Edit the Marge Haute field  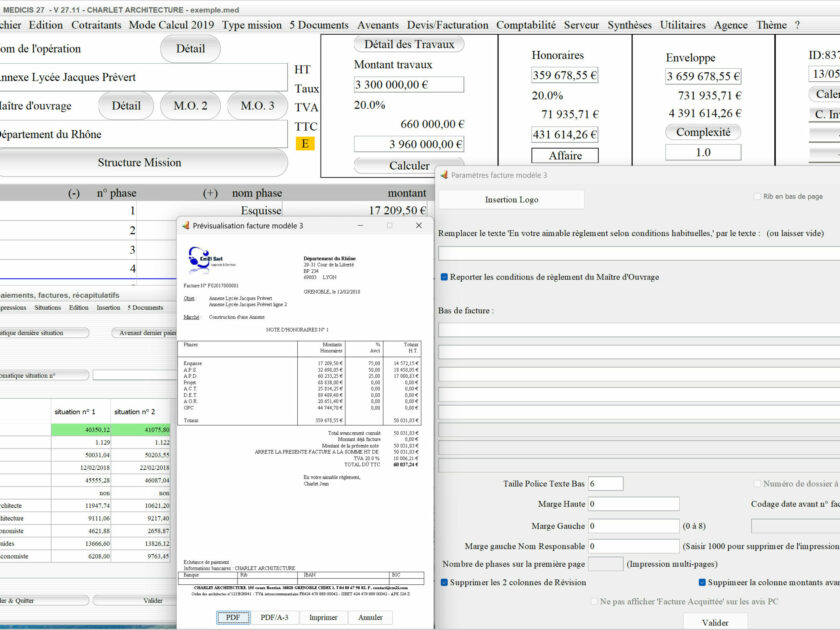pyautogui.click(x=634, y=504)
